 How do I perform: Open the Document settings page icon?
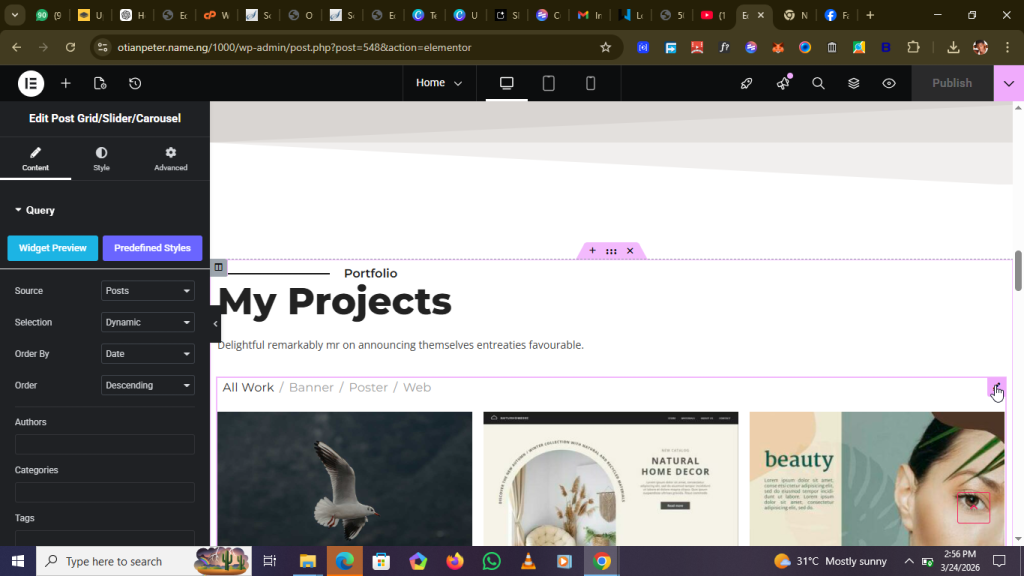point(100,83)
